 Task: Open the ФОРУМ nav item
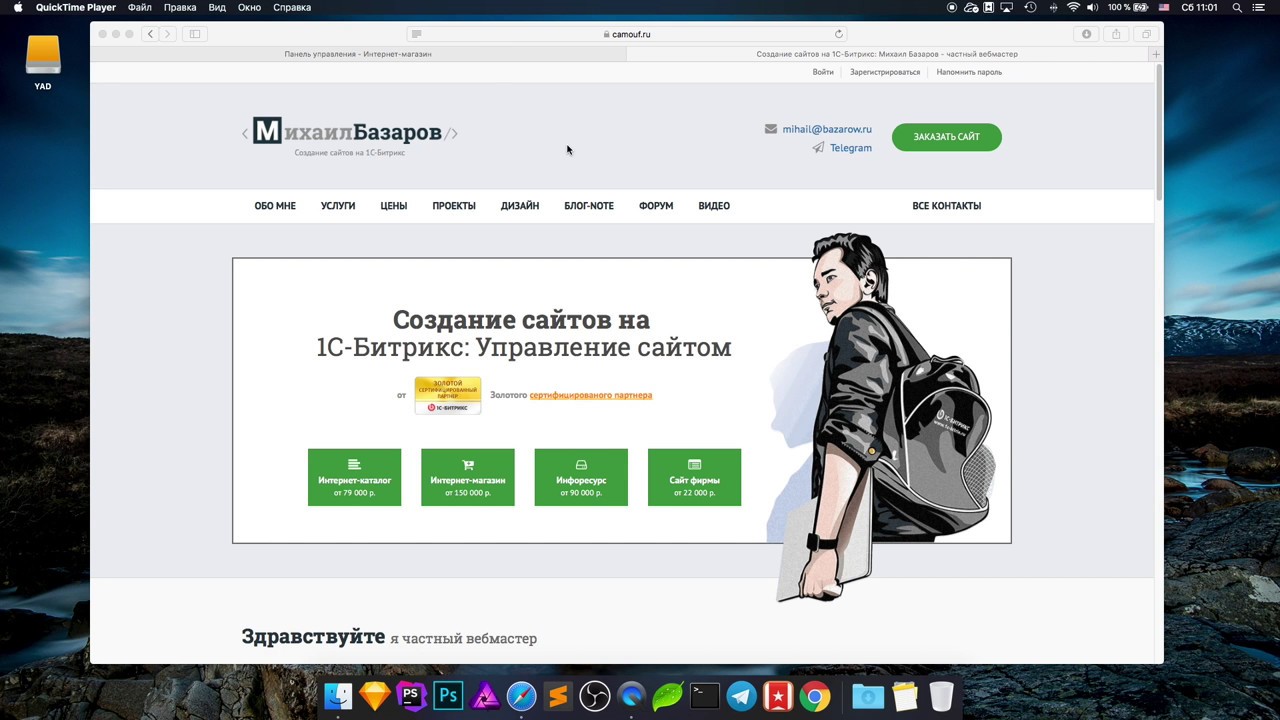pyautogui.click(x=656, y=206)
